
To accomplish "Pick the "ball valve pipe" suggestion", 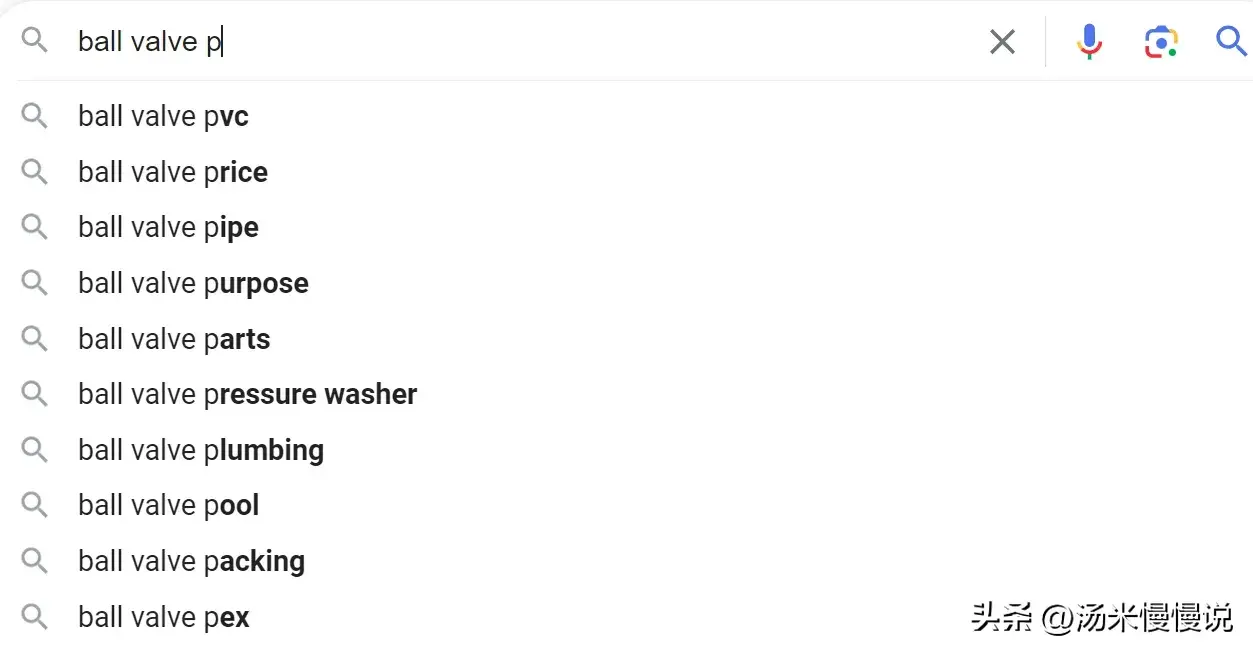I will tap(168, 228).
